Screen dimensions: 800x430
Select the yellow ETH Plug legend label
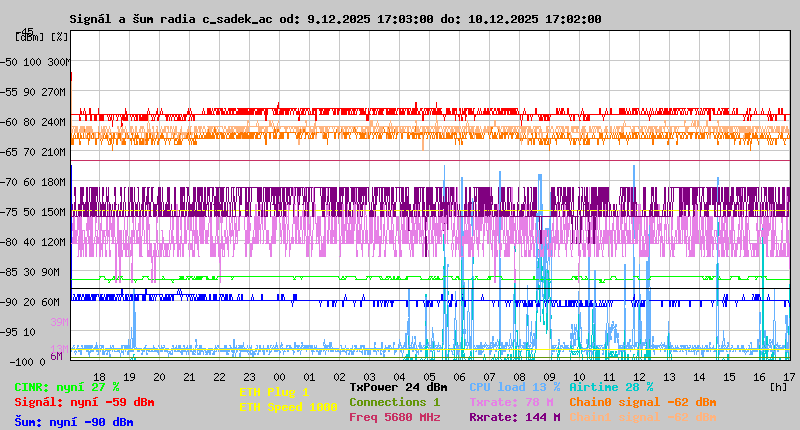[274, 393]
